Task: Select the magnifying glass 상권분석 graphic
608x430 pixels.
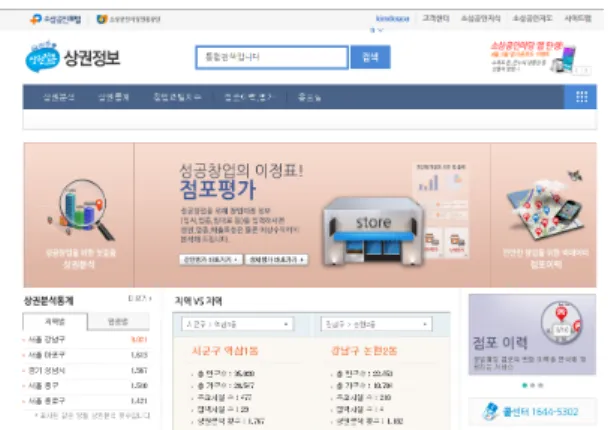Action: (x=81, y=211)
